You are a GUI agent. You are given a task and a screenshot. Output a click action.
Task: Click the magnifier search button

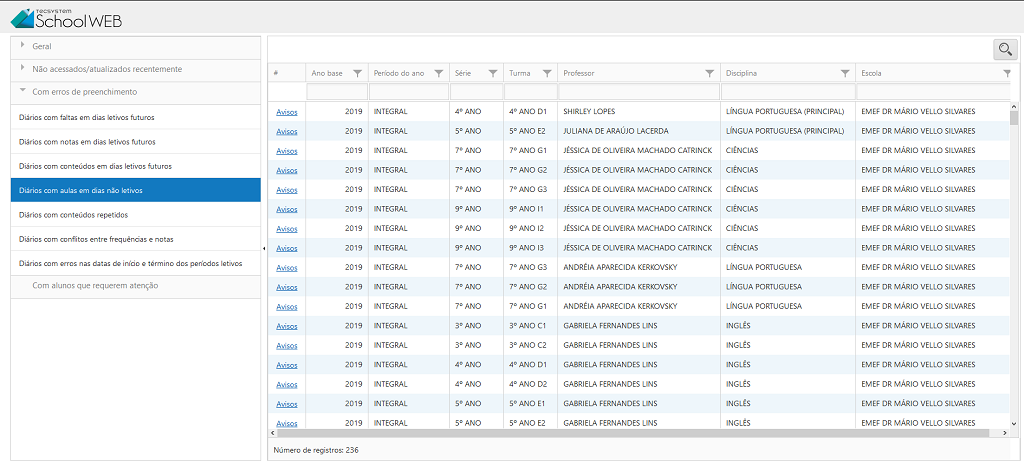(1003, 49)
